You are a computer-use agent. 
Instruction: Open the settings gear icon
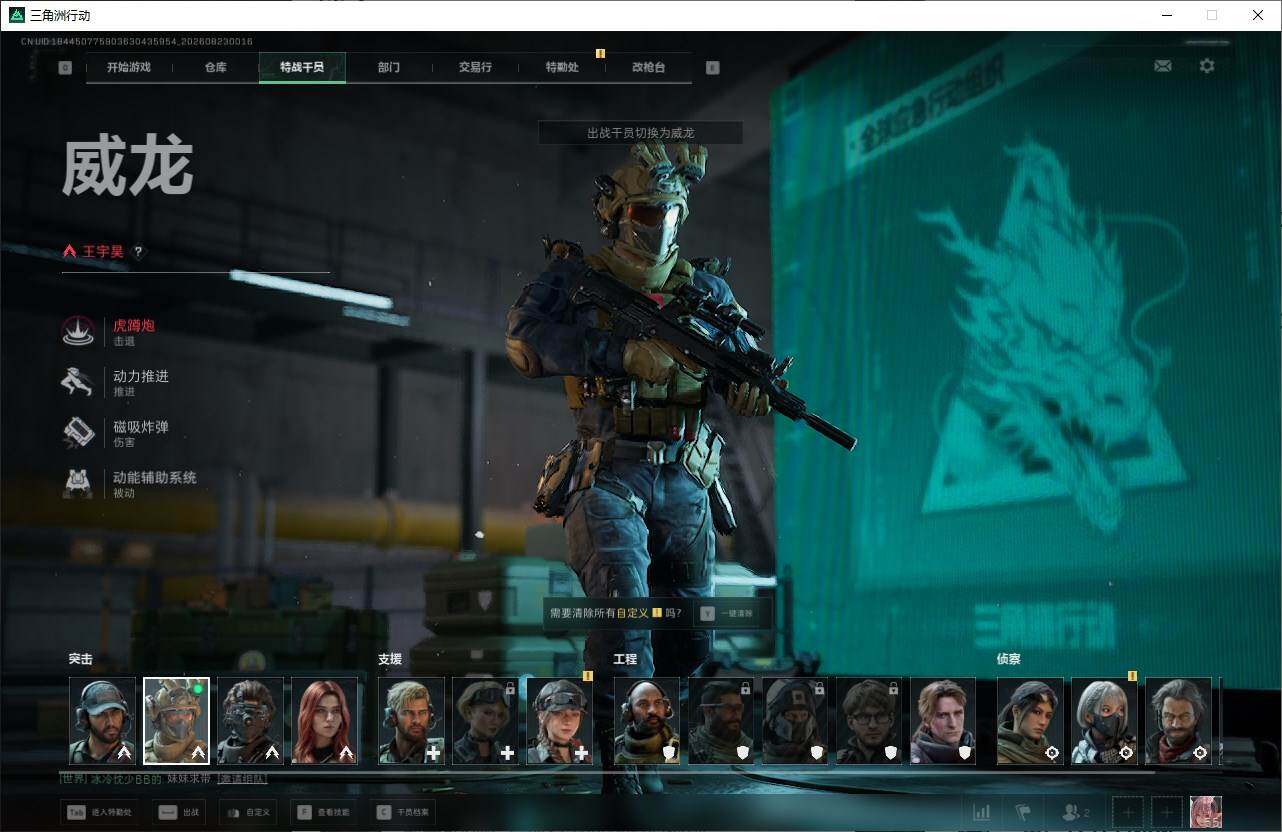(1207, 66)
